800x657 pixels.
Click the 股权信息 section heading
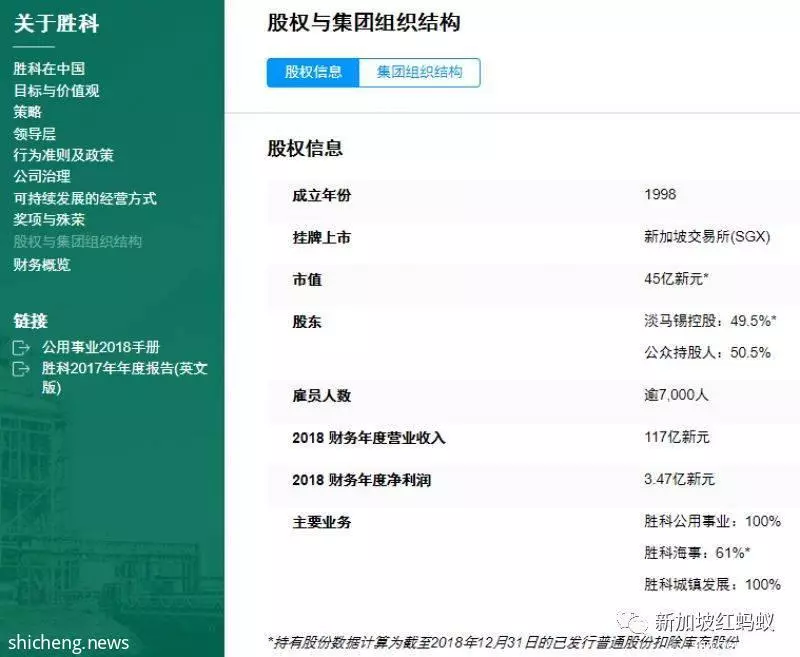[305, 148]
